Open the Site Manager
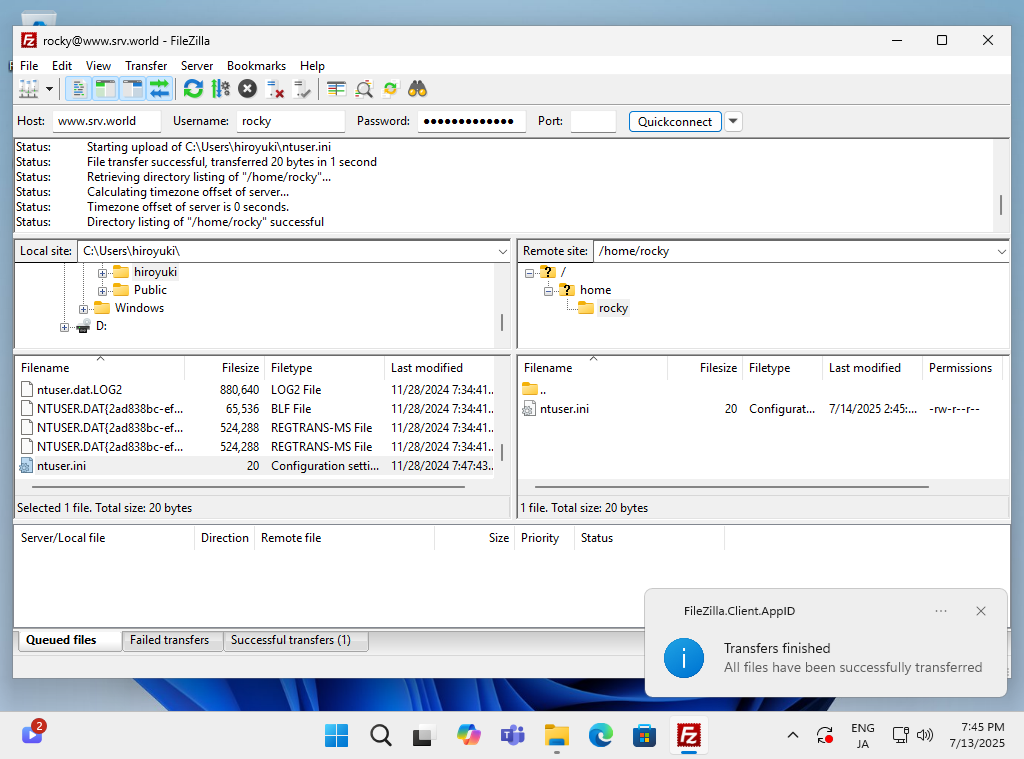Image resolution: width=1024 pixels, height=759 pixels. pos(28,88)
